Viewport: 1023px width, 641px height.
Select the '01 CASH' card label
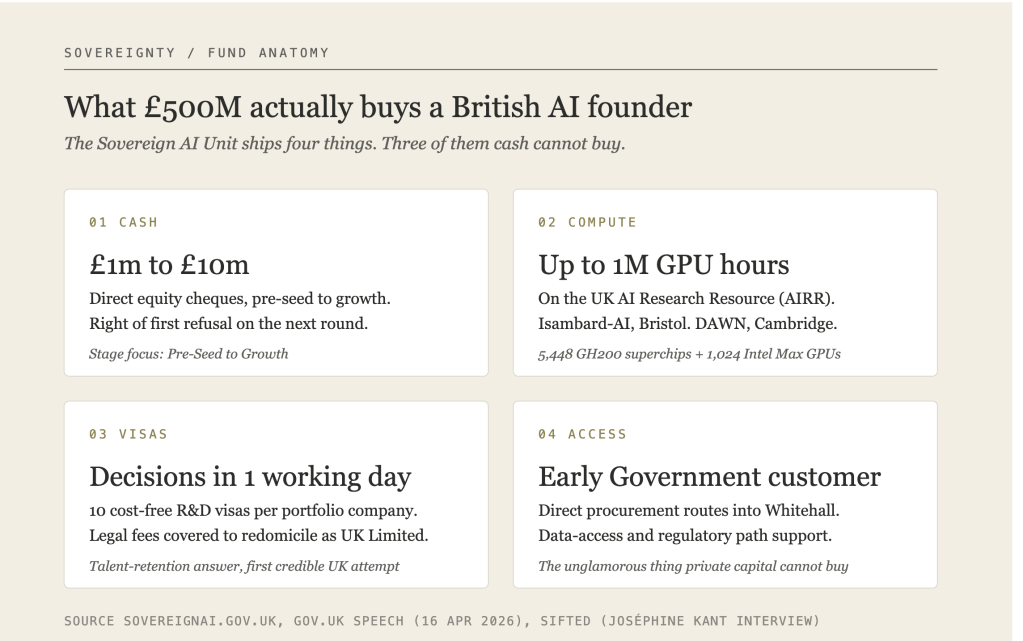pyautogui.click(x=124, y=222)
